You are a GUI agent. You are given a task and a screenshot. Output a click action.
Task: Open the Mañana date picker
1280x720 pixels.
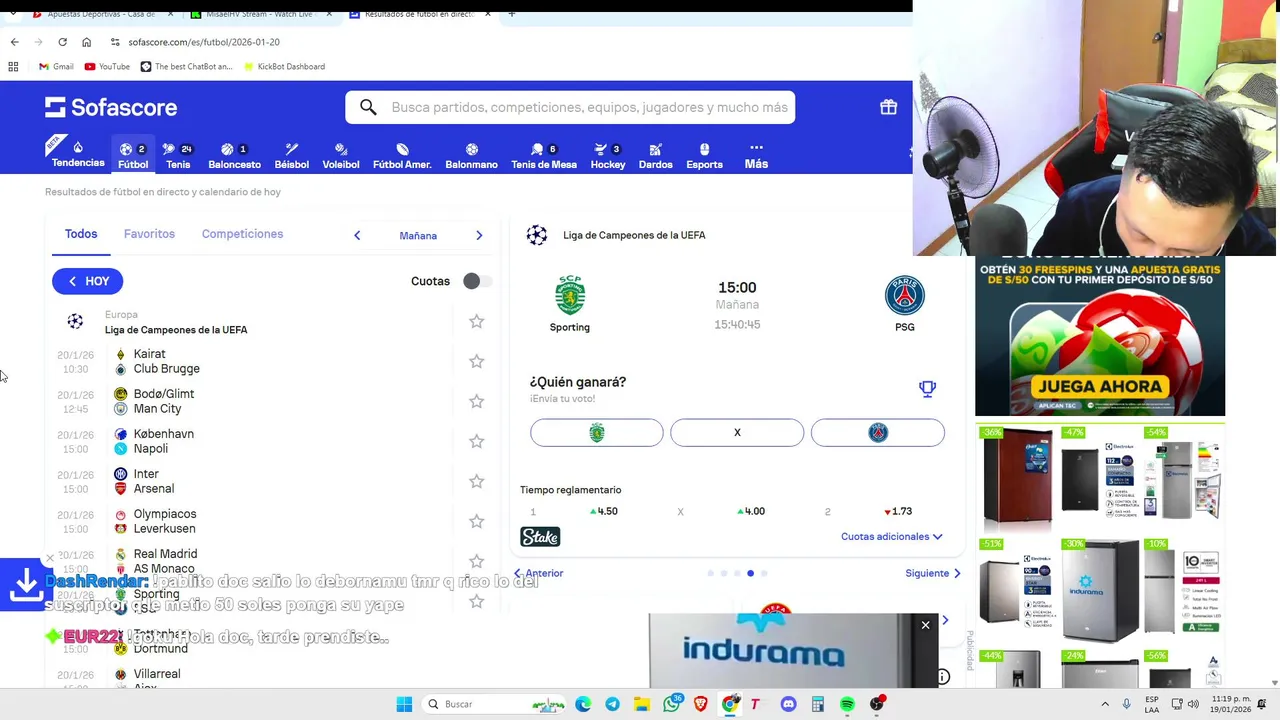(418, 236)
